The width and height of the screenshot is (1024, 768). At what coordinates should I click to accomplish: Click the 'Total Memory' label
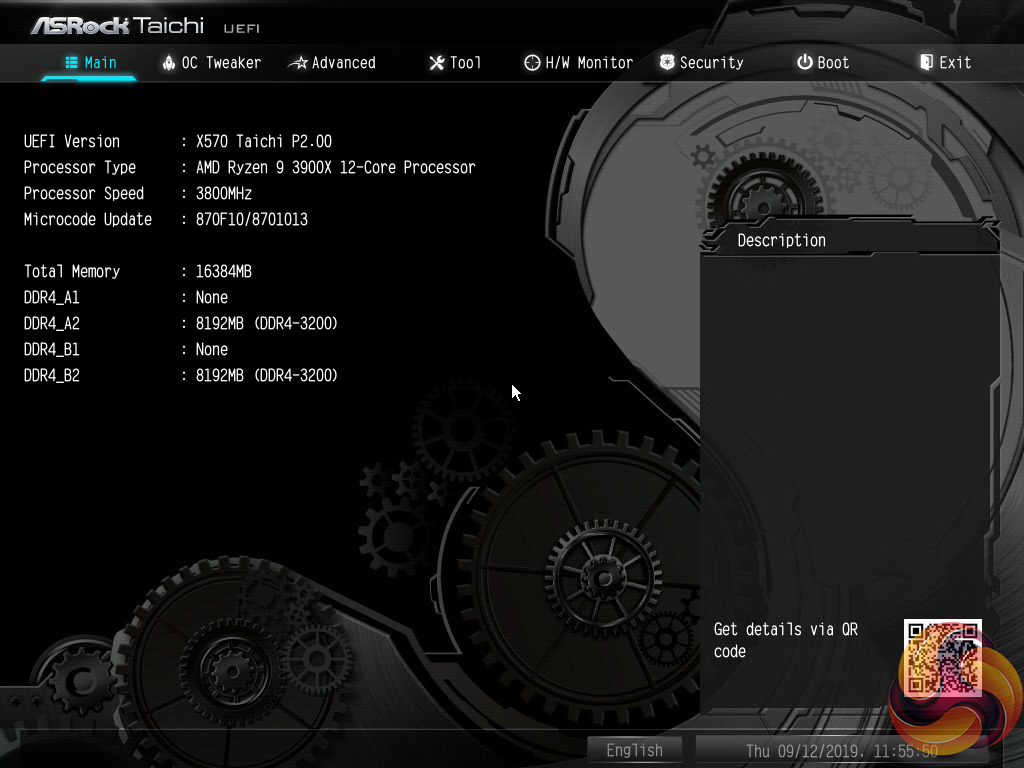point(72,272)
